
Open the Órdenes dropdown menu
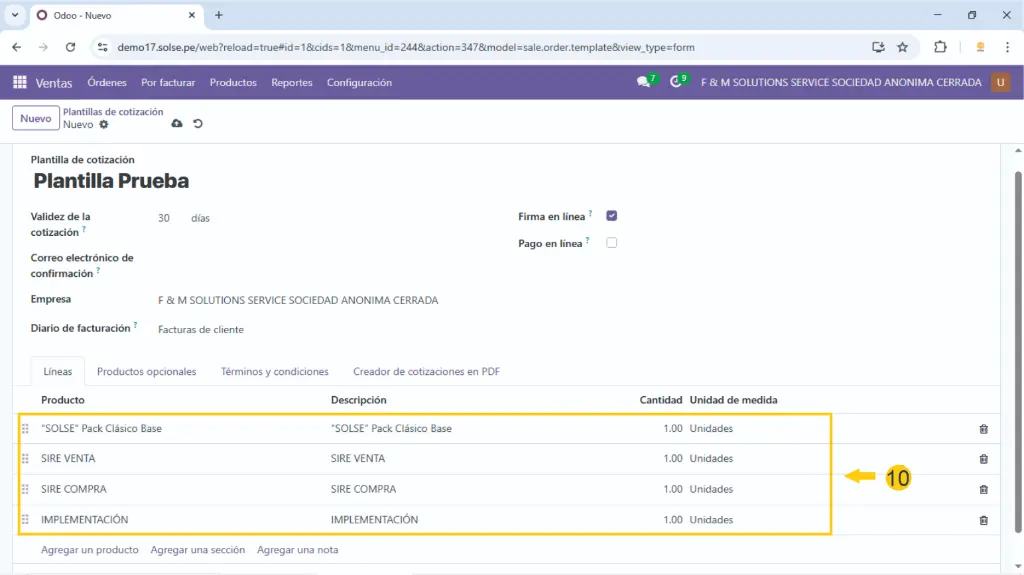[x=107, y=83]
